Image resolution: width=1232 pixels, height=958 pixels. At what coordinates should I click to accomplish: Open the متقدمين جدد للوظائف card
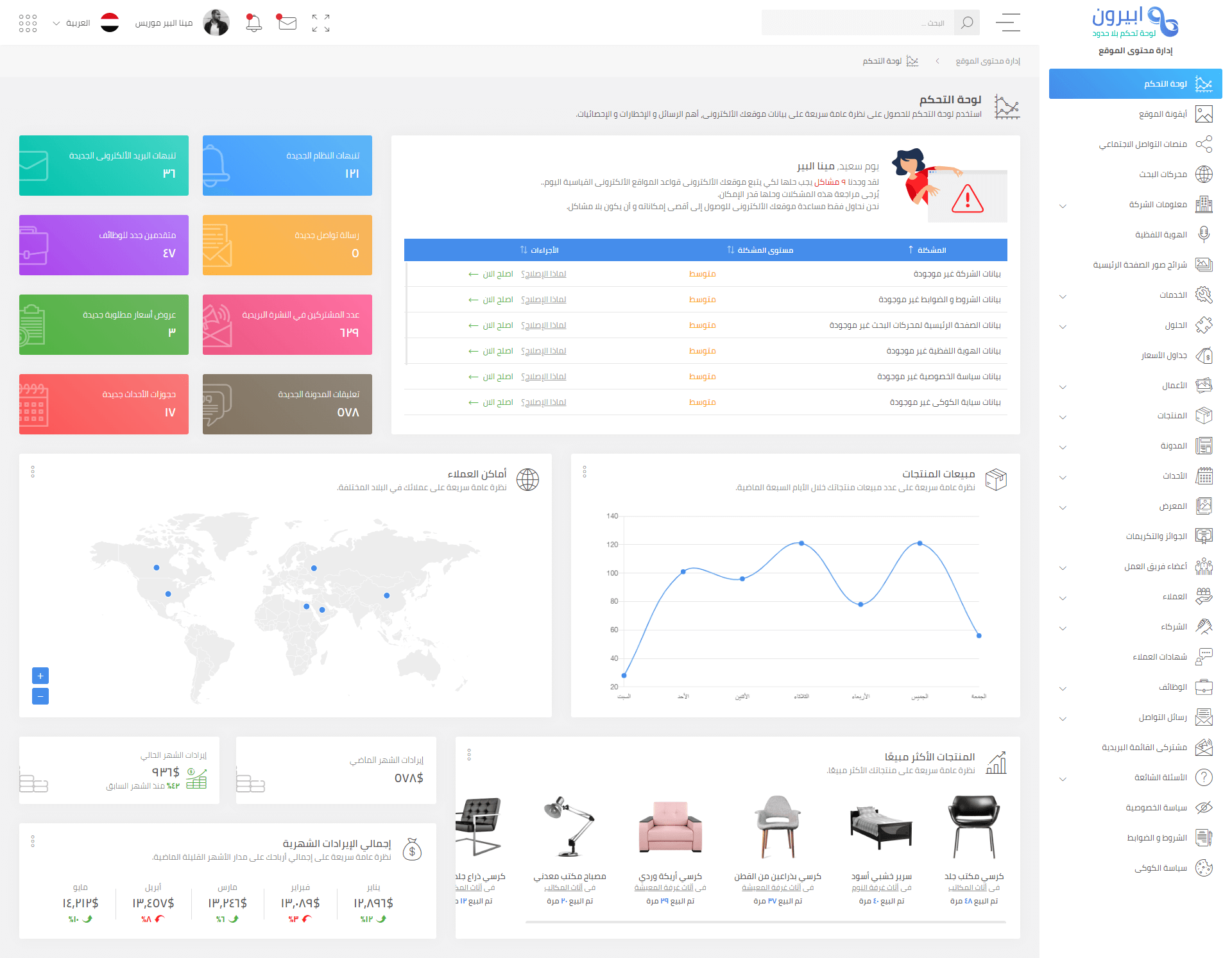(104, 245)
